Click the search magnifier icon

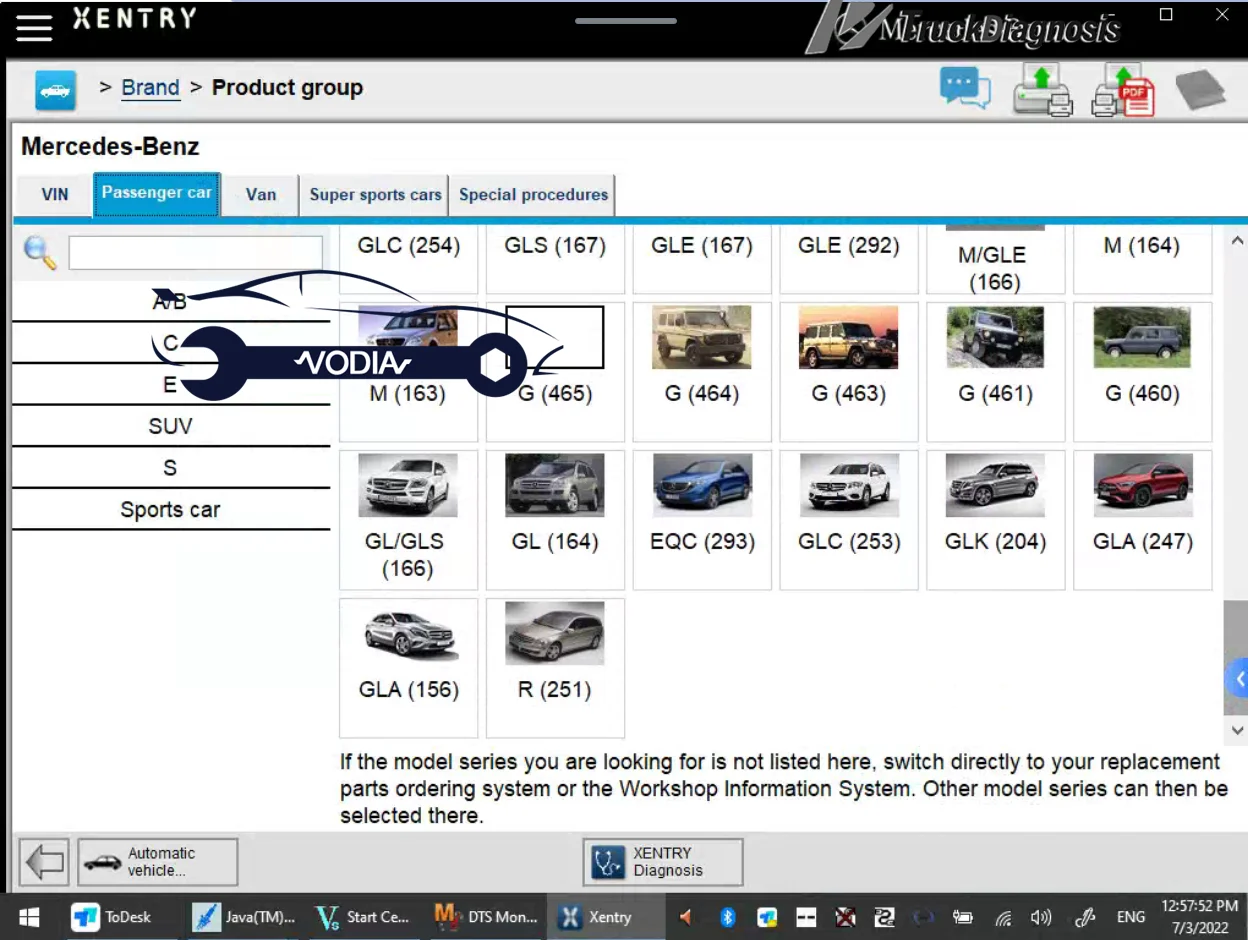pos(40,253)
